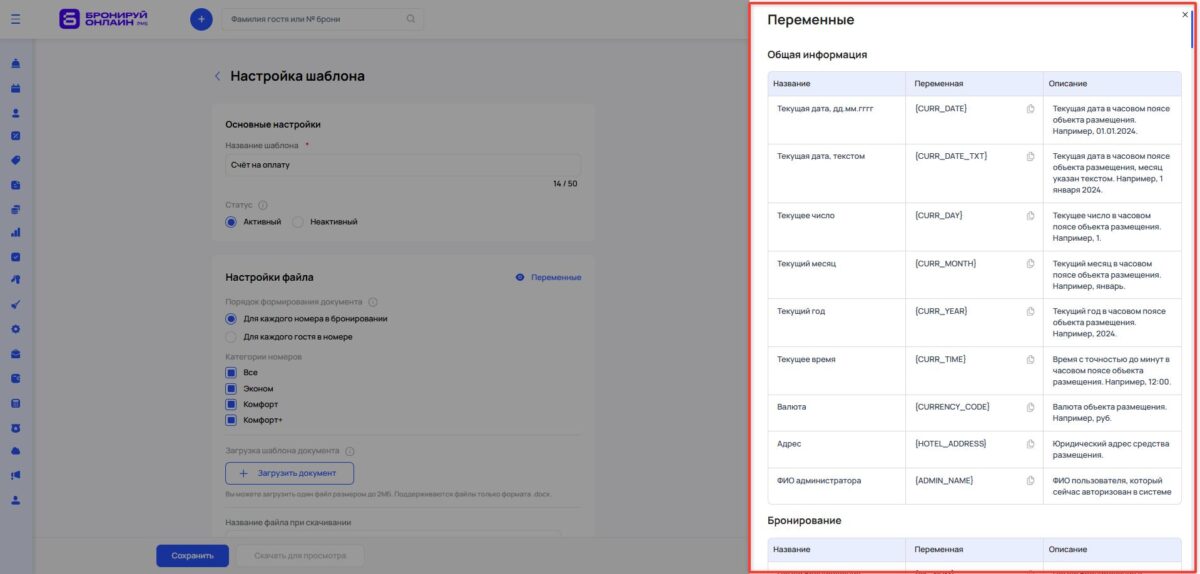
Task: Toggle the Эконом checkbox
Action: [231, 388]
